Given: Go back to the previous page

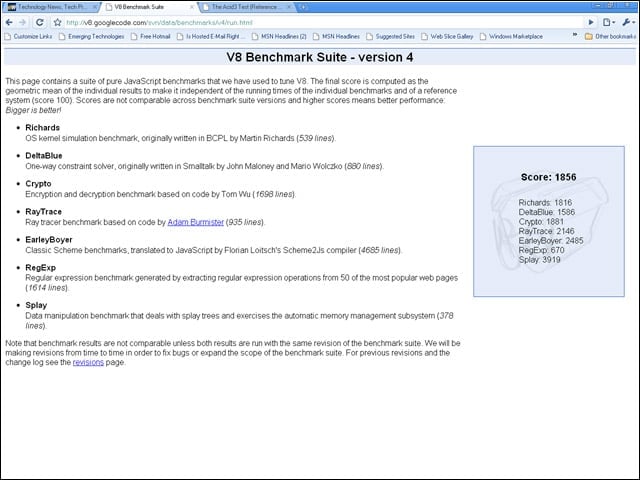Looking at the screenshot, I should (x=9, y=22).
